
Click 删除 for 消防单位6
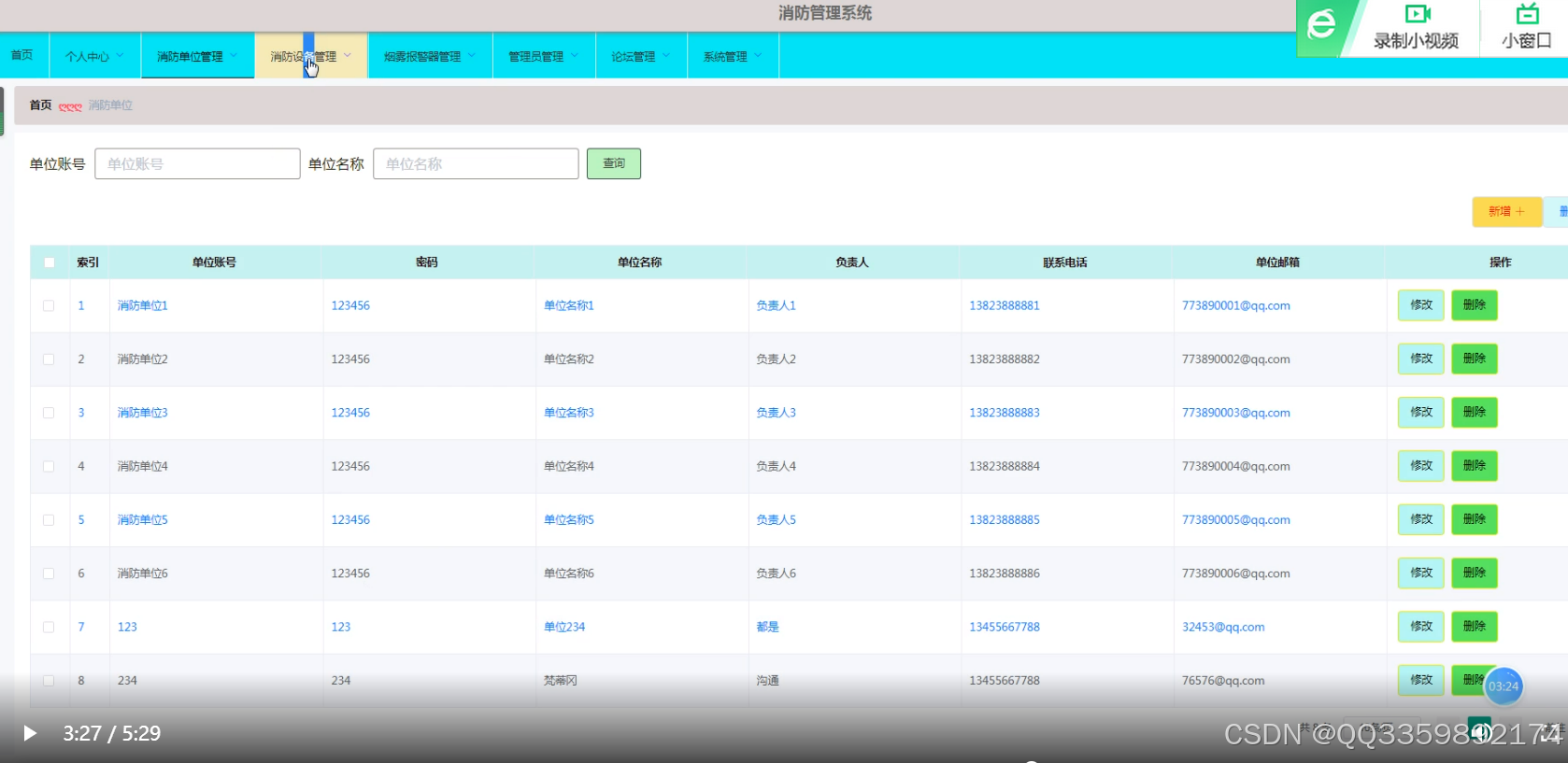coord(1475,573)
